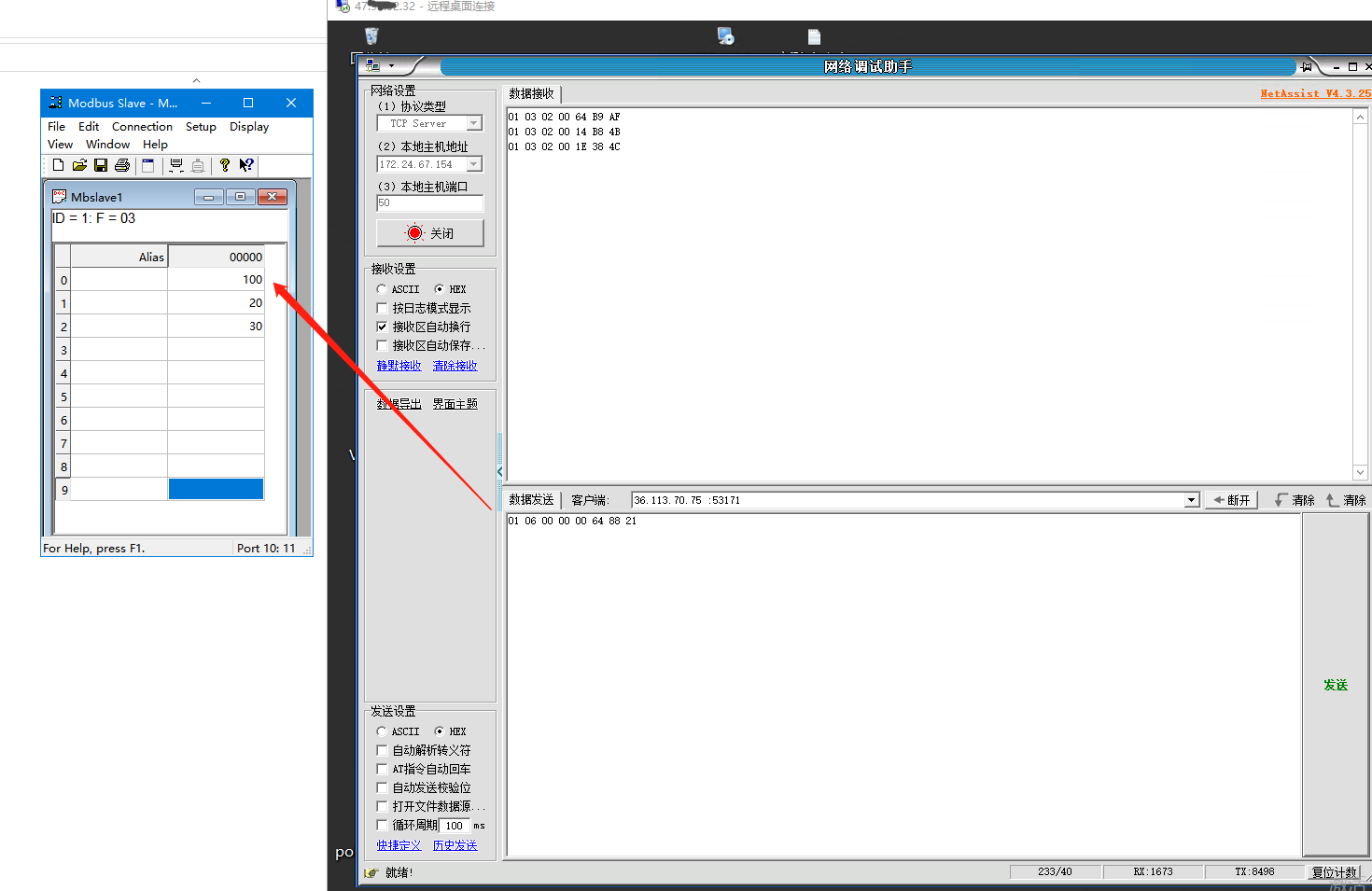Viewport: 1372px width, 891px height.
Task: Expand the 客户端 address dropdown
Action: tap(1191, 500)
